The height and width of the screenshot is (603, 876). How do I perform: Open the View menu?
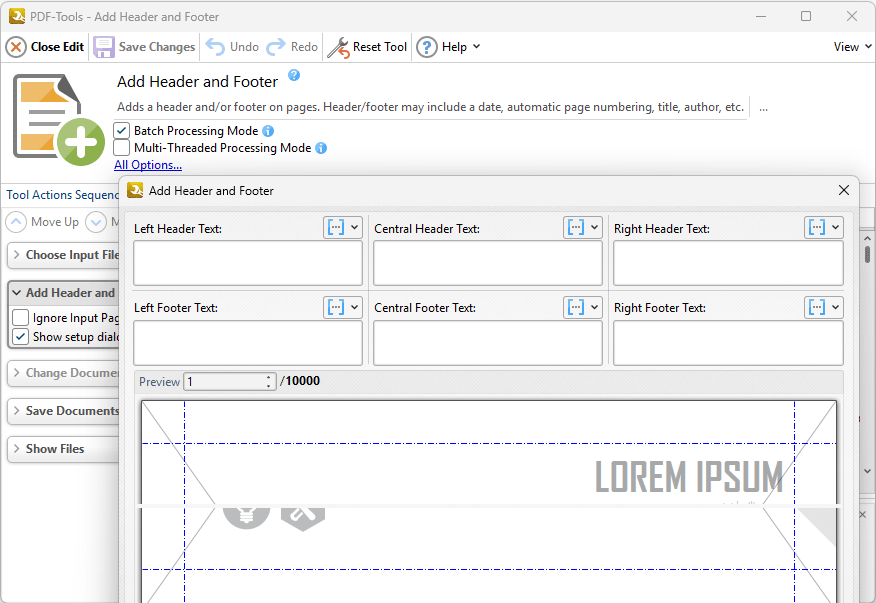(x=852, y=47)
